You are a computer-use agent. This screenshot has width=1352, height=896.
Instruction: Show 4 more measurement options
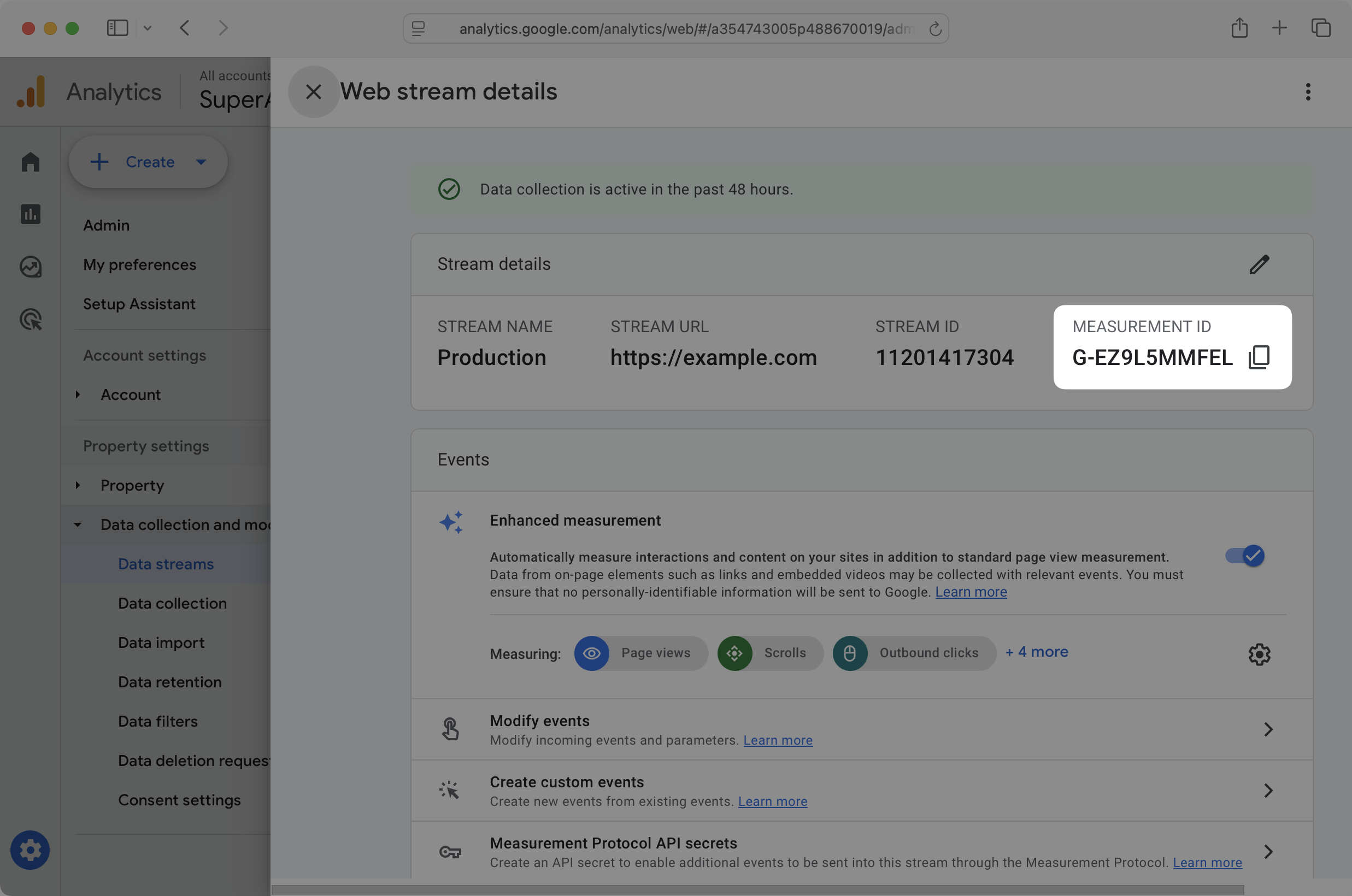coord(1036,651)
